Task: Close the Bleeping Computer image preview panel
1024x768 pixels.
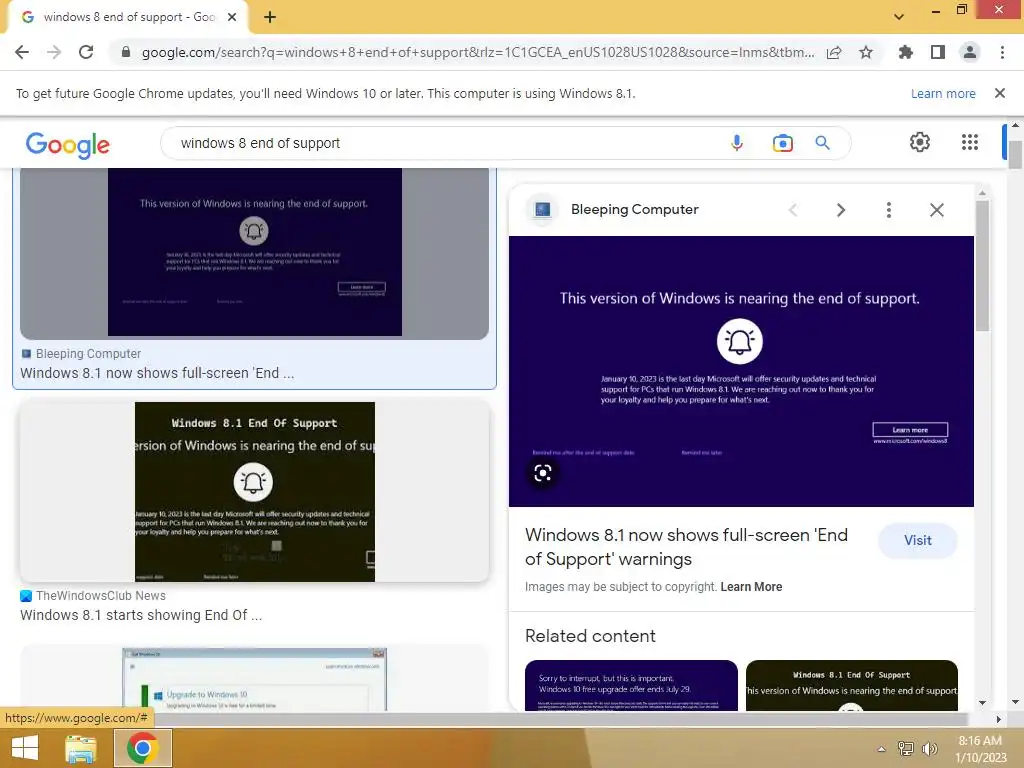Action: click(936, 210)
